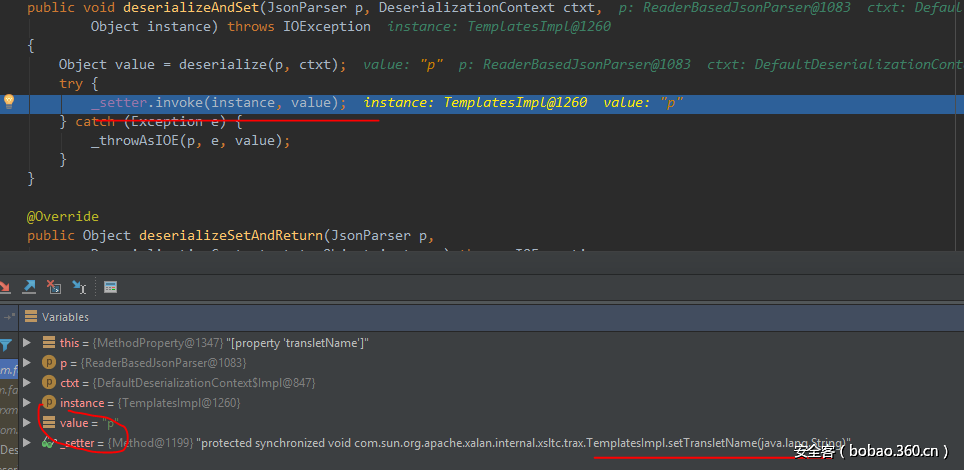
Task: Click the filter funnel icon in Frames
Action: [x=6, y=345]
